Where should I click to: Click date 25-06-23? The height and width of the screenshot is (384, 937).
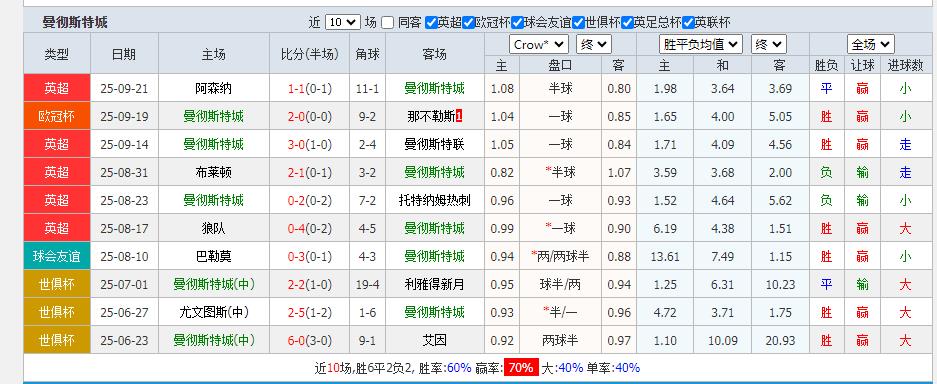click(x=124, y=340)
